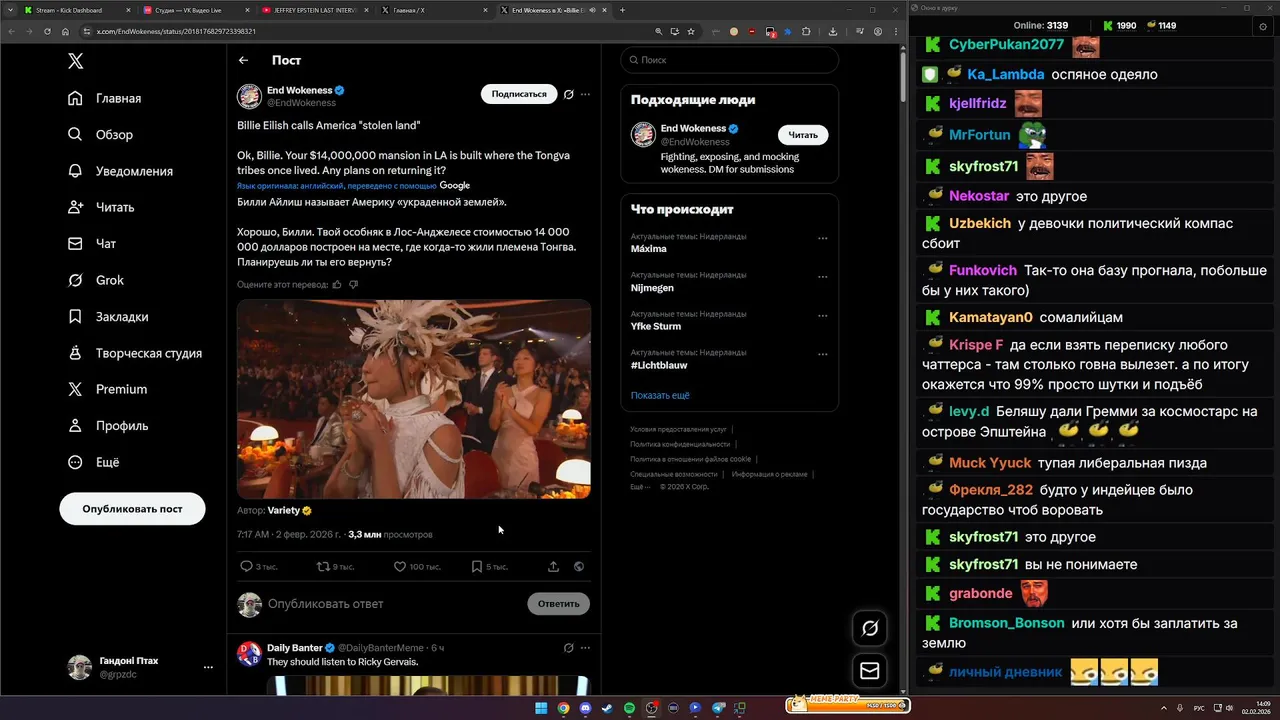1280x720 pixels.
Task: Click Показать ещё link
Action: pyautogui.click(x=660, y=395)
